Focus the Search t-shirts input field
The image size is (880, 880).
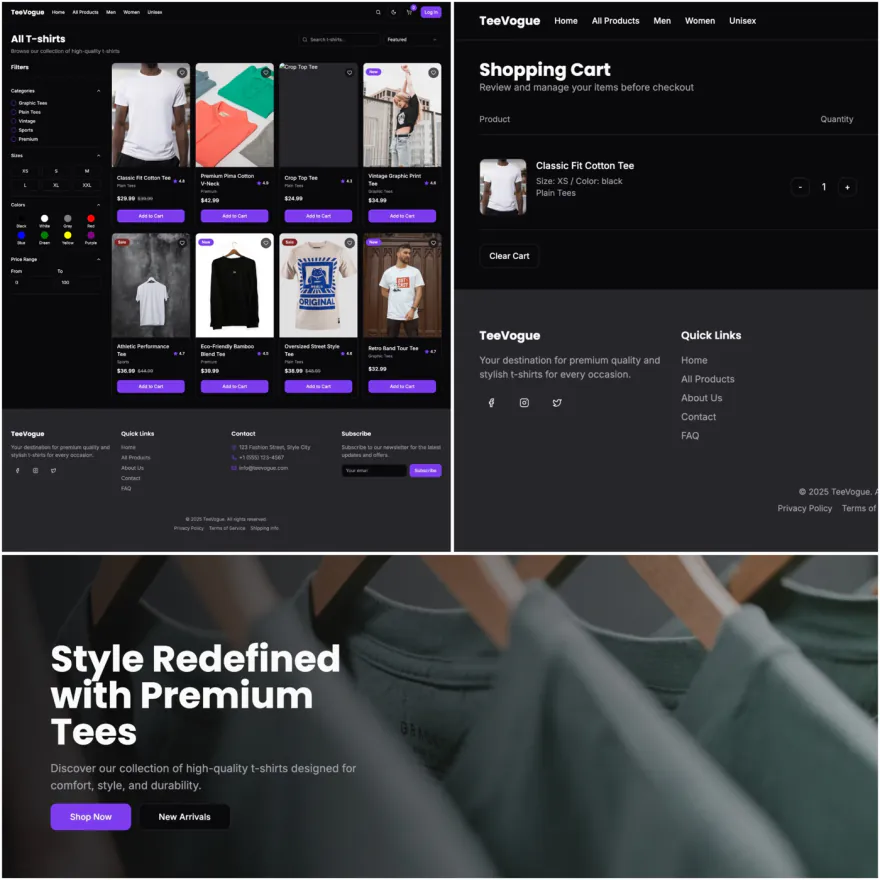point(340,39)
